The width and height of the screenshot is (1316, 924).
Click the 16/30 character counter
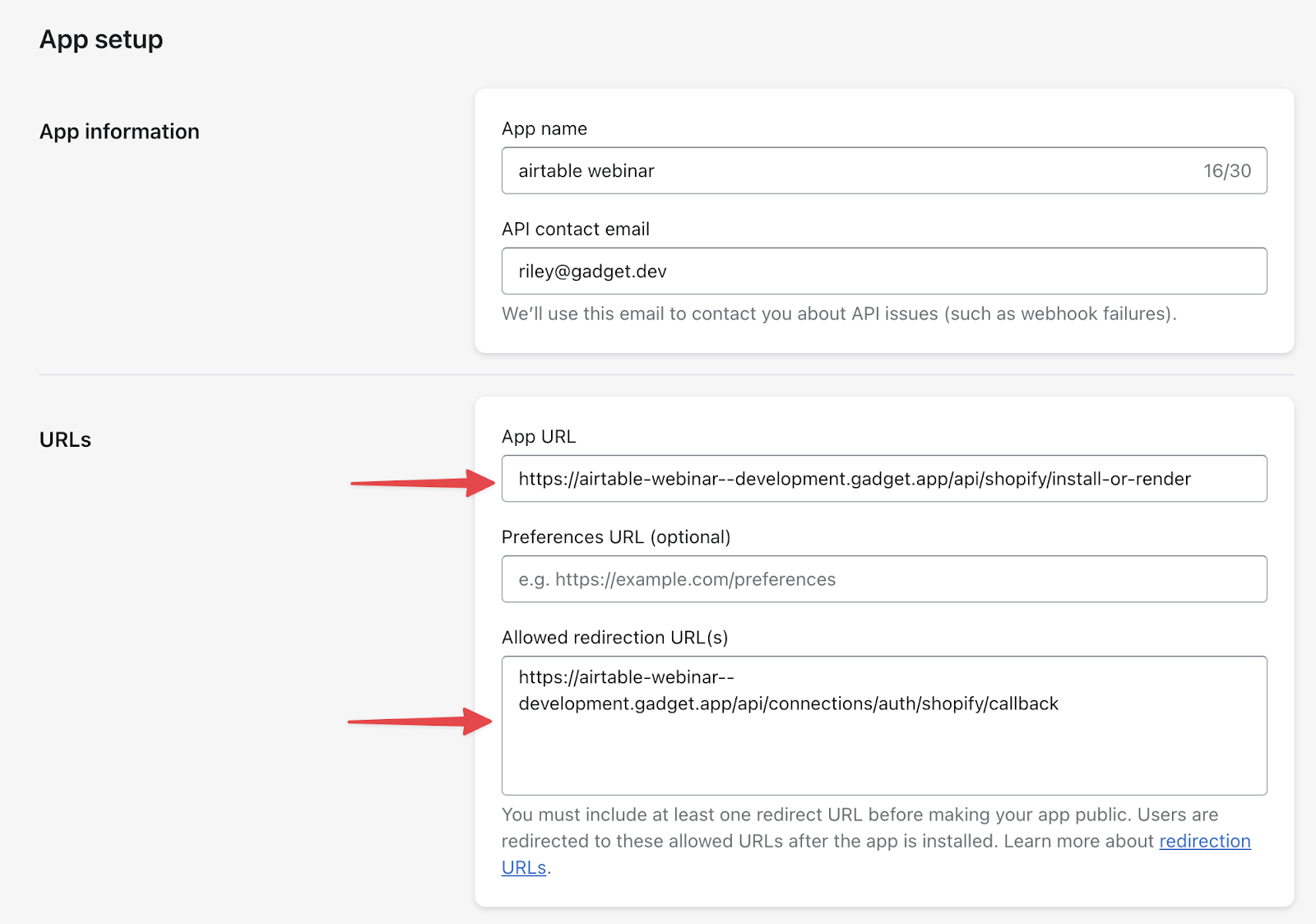coord(1227,170)
